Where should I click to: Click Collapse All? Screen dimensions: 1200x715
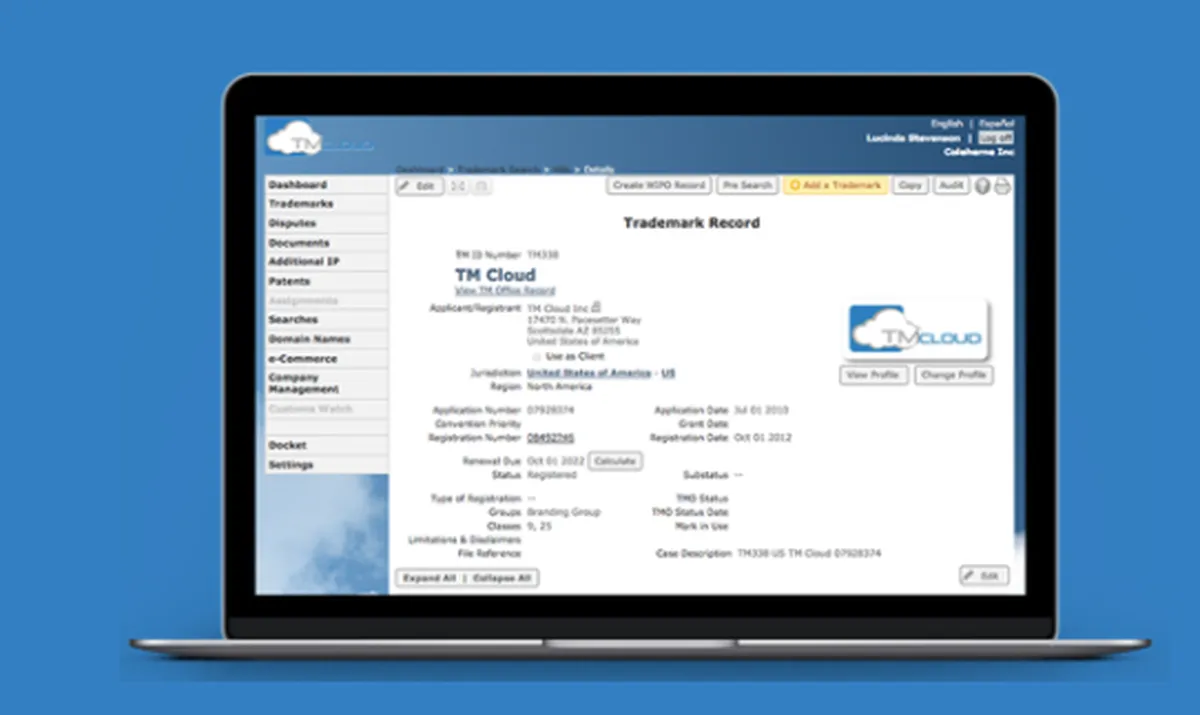502,578
